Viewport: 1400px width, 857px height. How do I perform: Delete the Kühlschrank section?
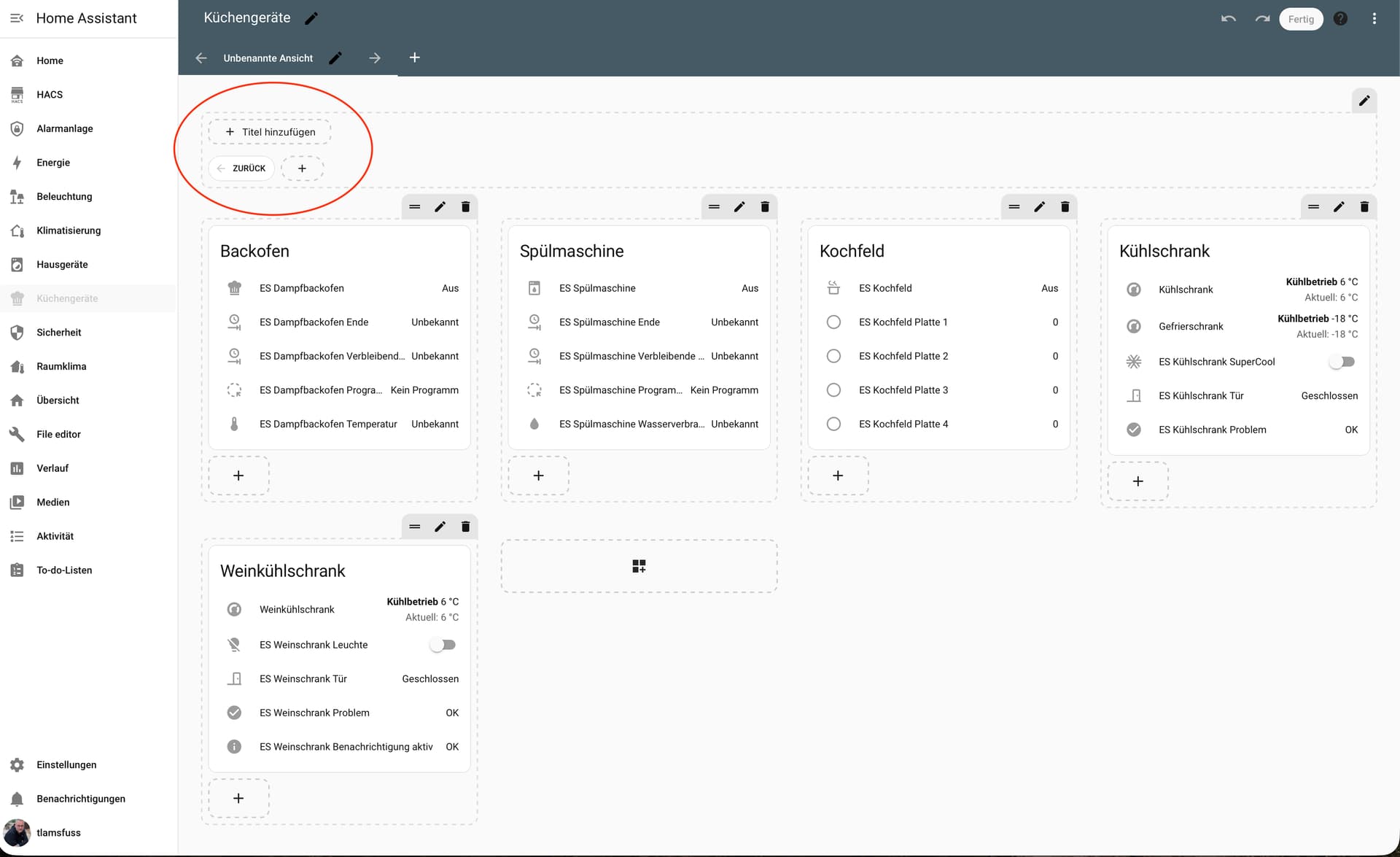point(1364,207)
